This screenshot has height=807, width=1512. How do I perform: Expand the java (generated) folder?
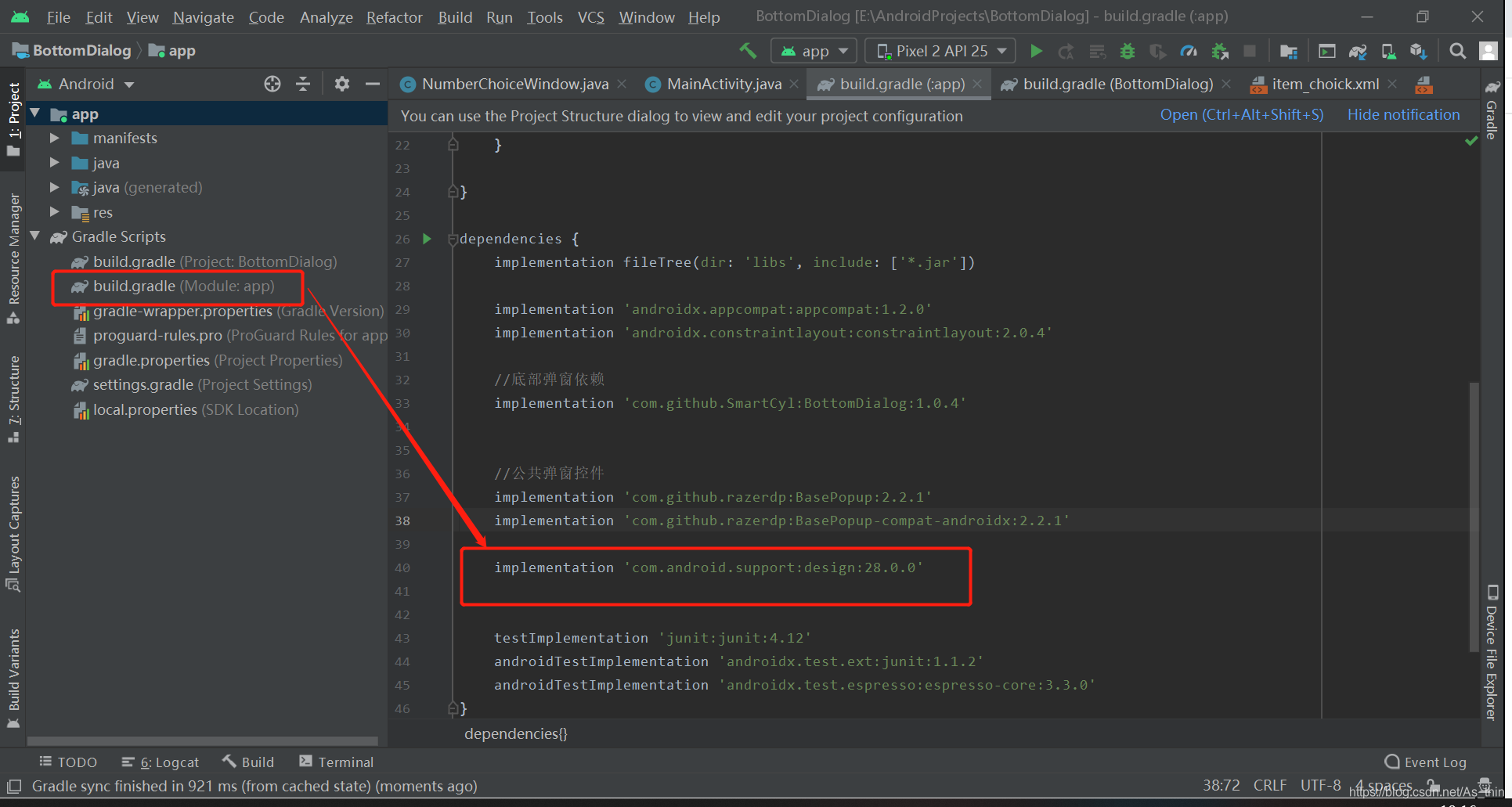(x=54, y=187)
